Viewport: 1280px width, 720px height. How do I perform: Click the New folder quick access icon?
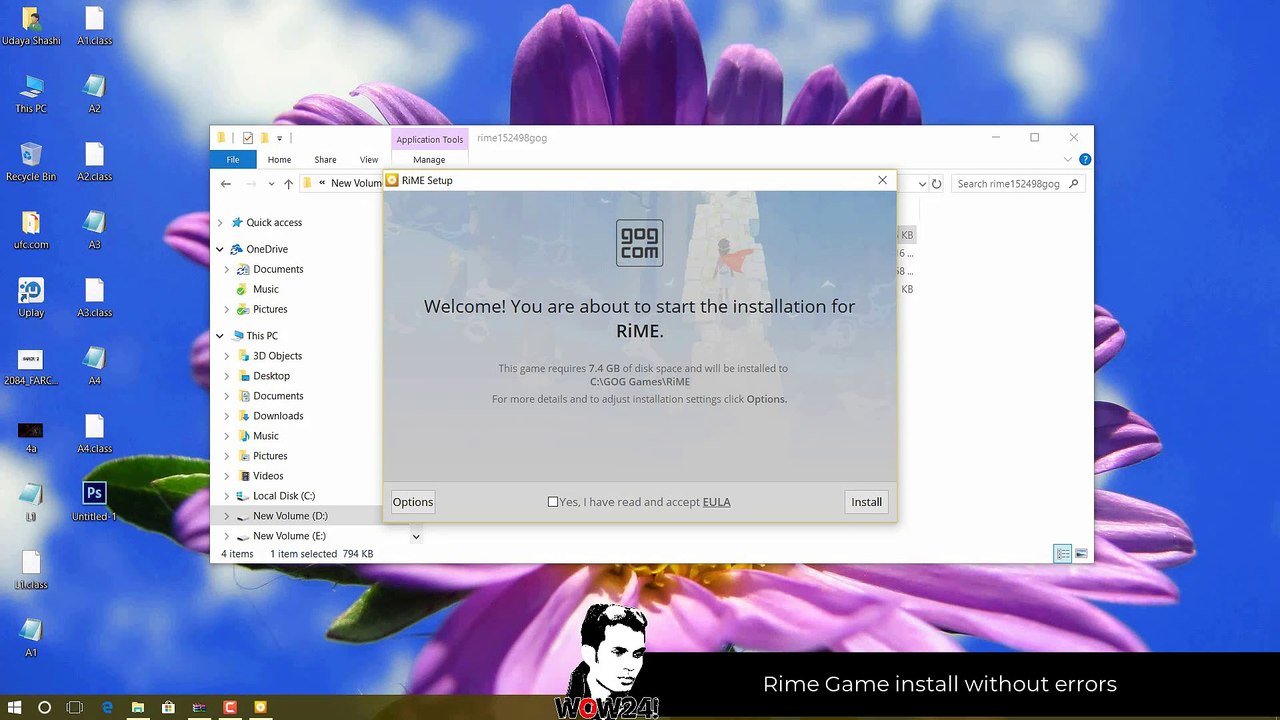[264, 138]
